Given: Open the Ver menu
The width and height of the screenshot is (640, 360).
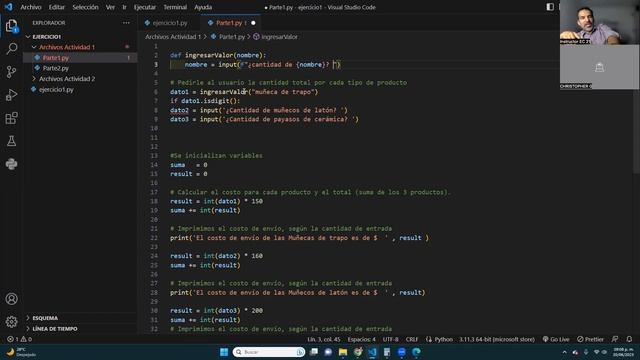Looking at the screenshot, I should pos(110,7).
